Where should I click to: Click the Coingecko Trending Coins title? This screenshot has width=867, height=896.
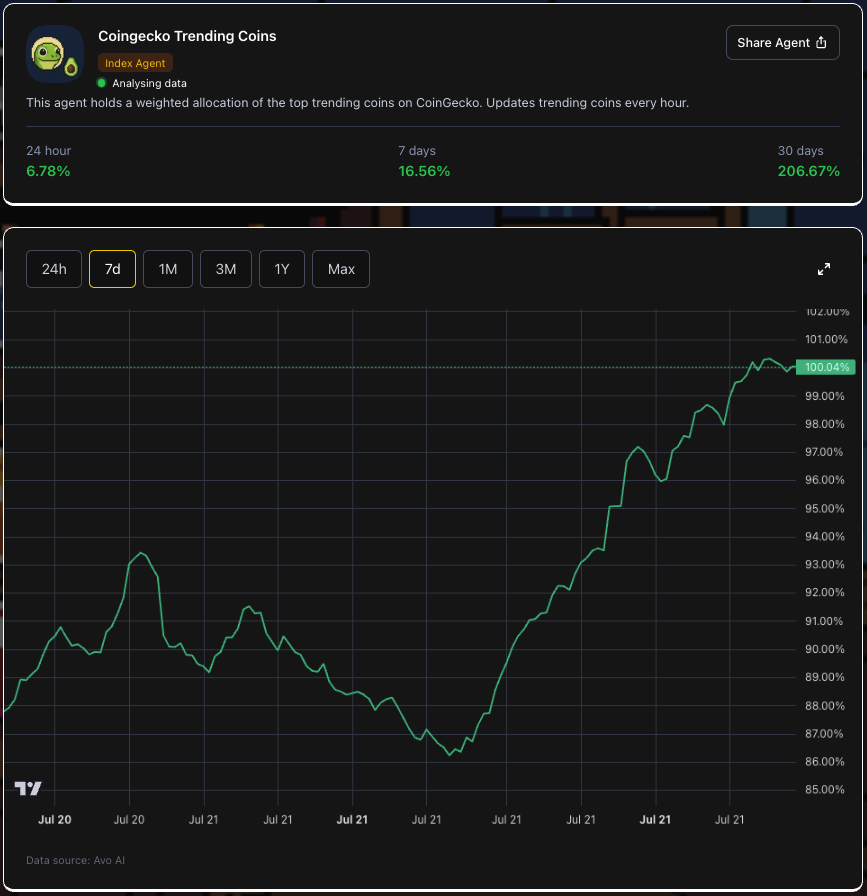[186, 36]
